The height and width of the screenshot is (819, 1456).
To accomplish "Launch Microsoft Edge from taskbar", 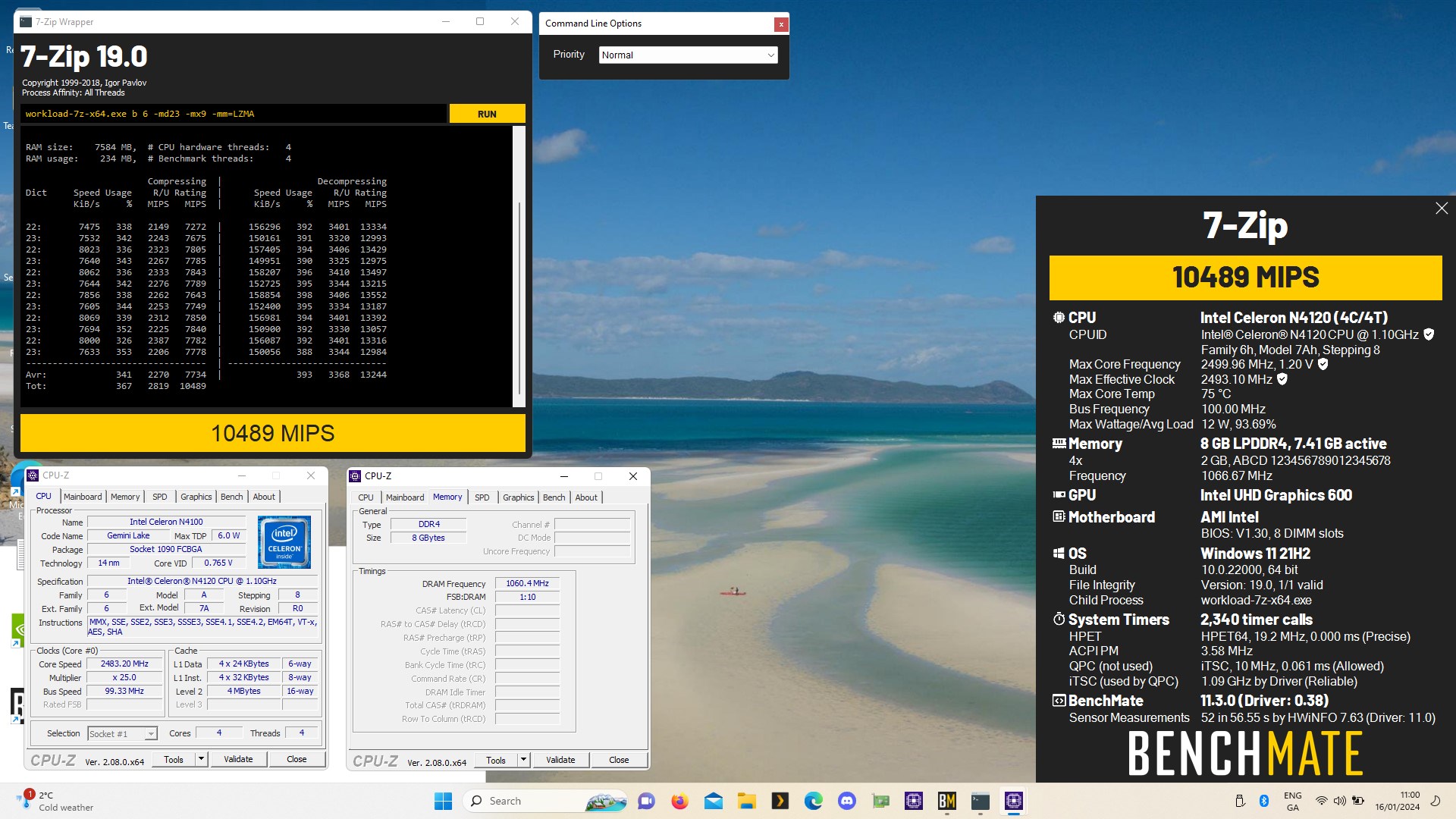I will coord(813,801).
